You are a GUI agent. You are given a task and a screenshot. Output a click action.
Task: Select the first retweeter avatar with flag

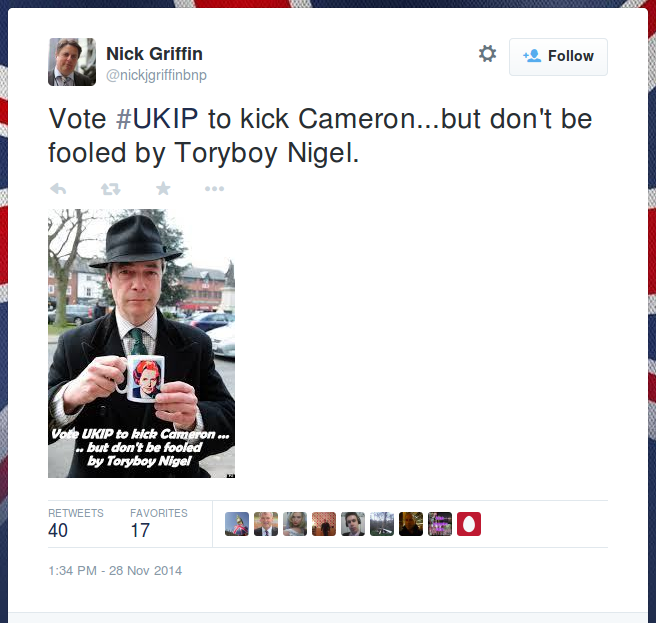tap(237, 524)
